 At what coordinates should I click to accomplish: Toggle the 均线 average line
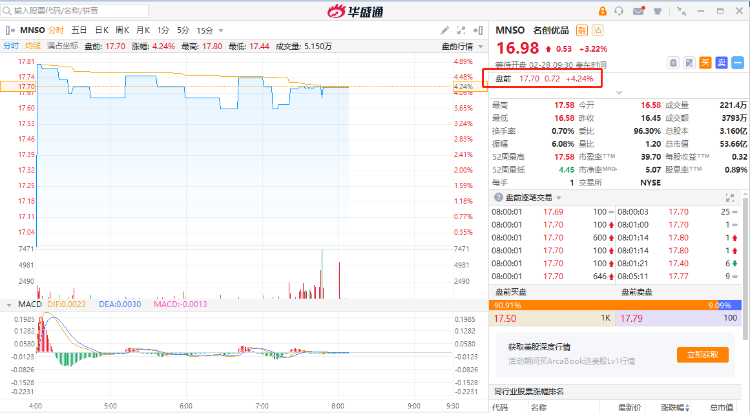point(33,46)
